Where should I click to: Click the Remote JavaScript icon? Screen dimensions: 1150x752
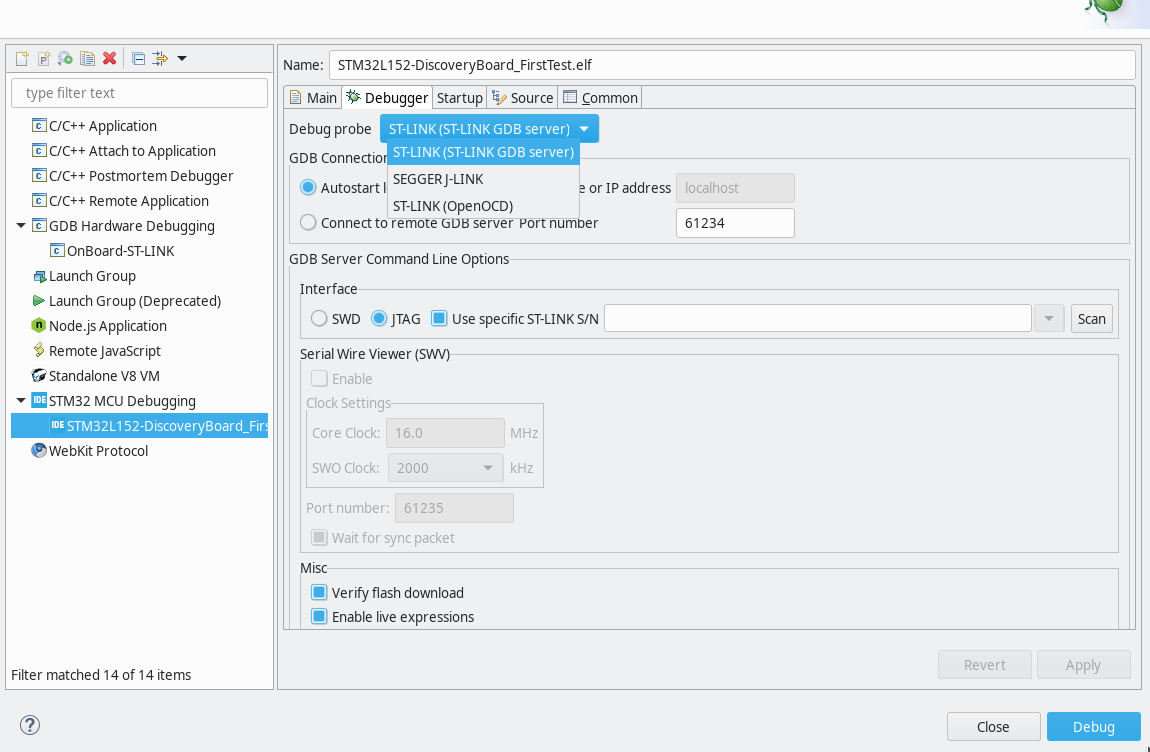click(40, 351)
